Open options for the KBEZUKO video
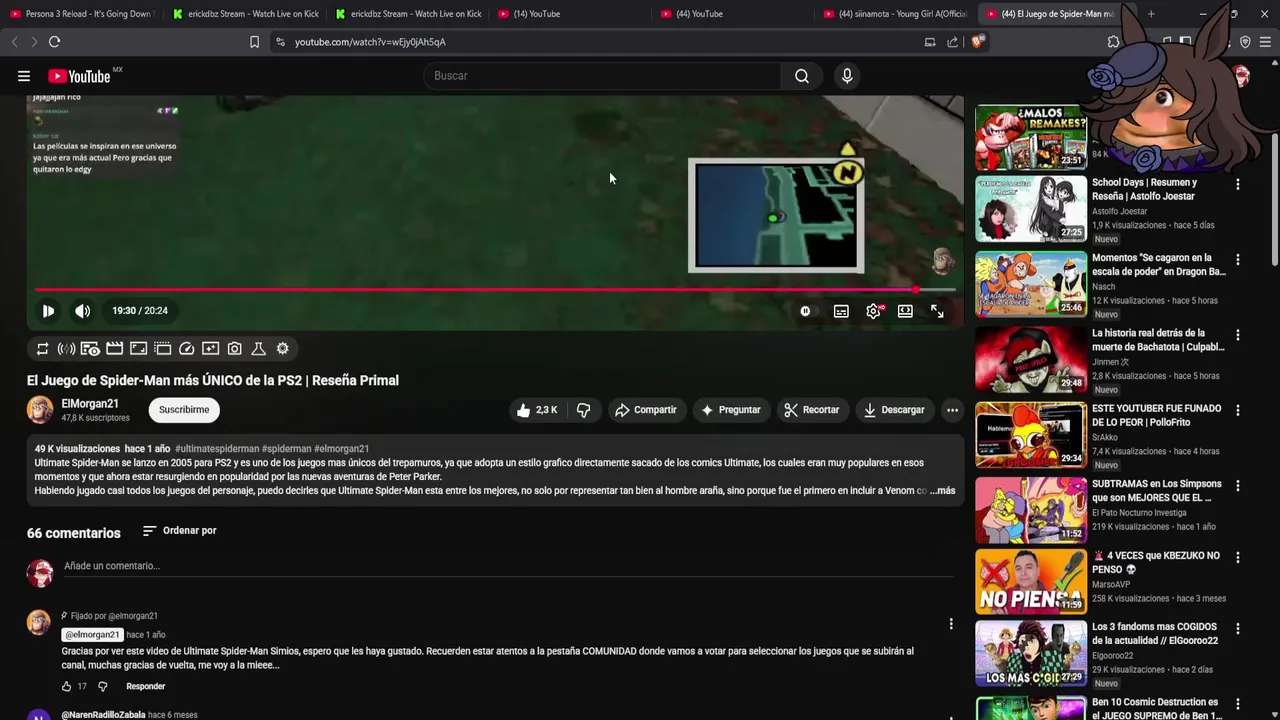Image resolution: width=1280 pixels, height=720 pixels. 1238,558
